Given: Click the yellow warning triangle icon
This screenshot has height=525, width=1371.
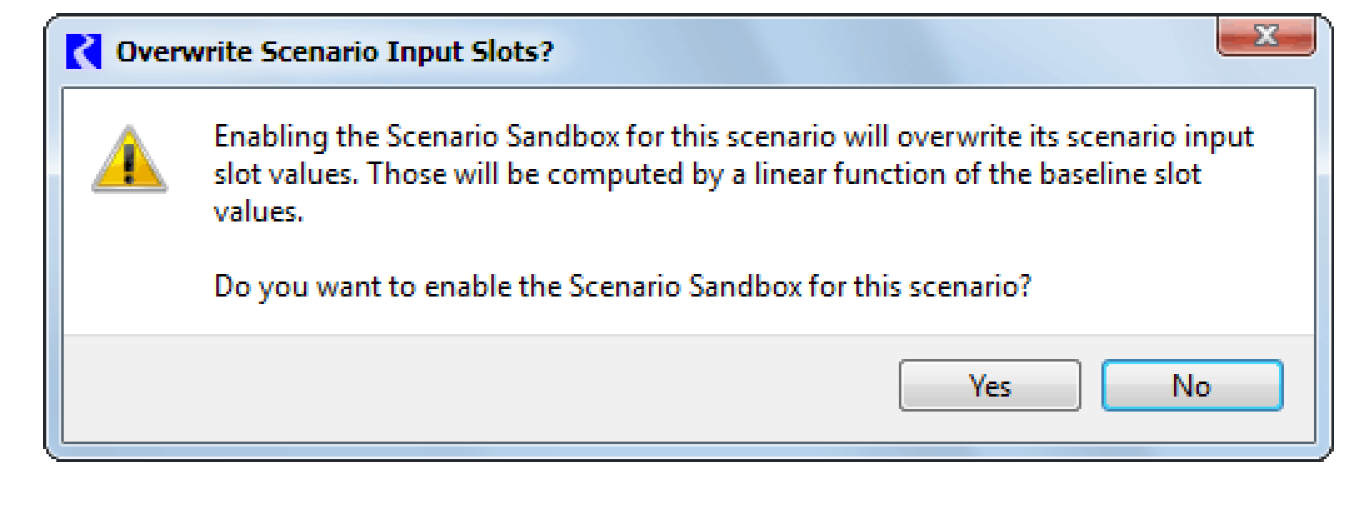Looking at the screenshot, I should pyautogui.click(x=129, y=159).
